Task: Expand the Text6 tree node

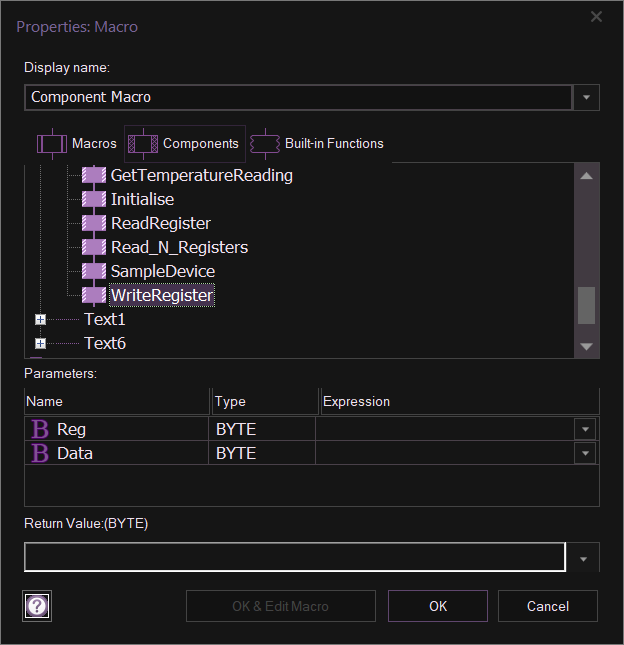Action: click(40, 343)
